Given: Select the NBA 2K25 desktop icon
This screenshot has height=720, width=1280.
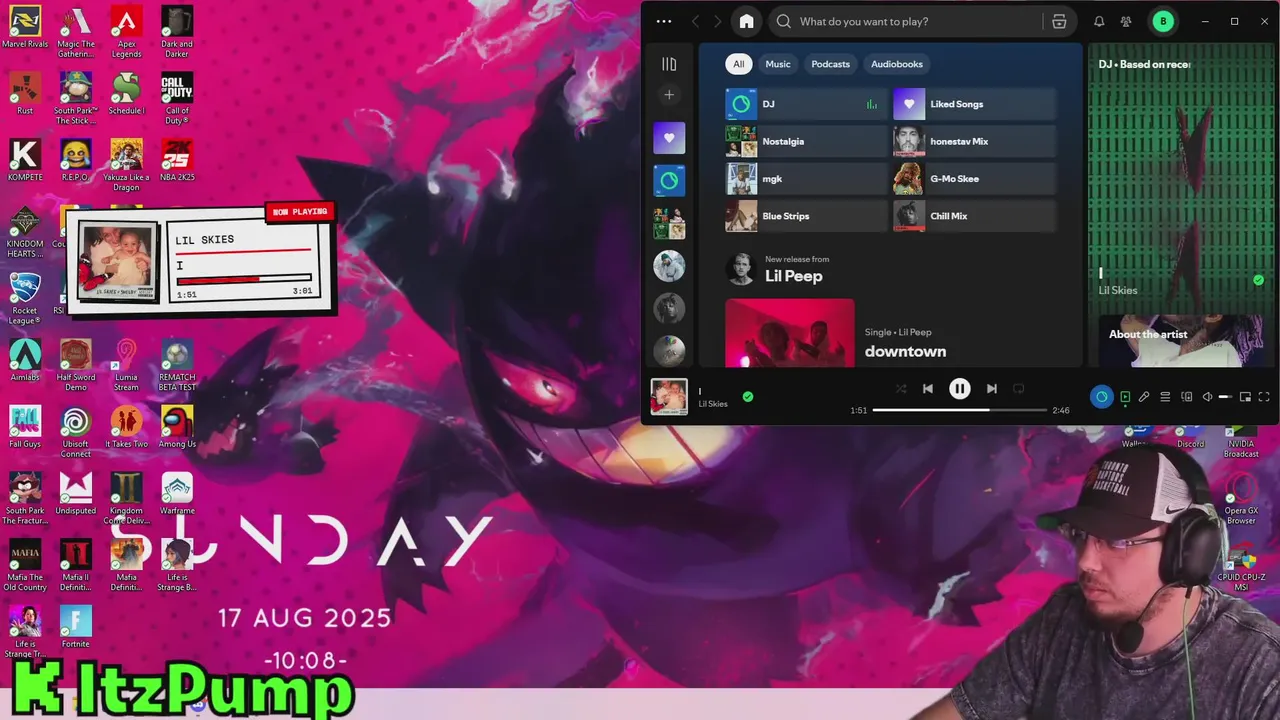Looking at the screenshot, I should pos(177,160).
